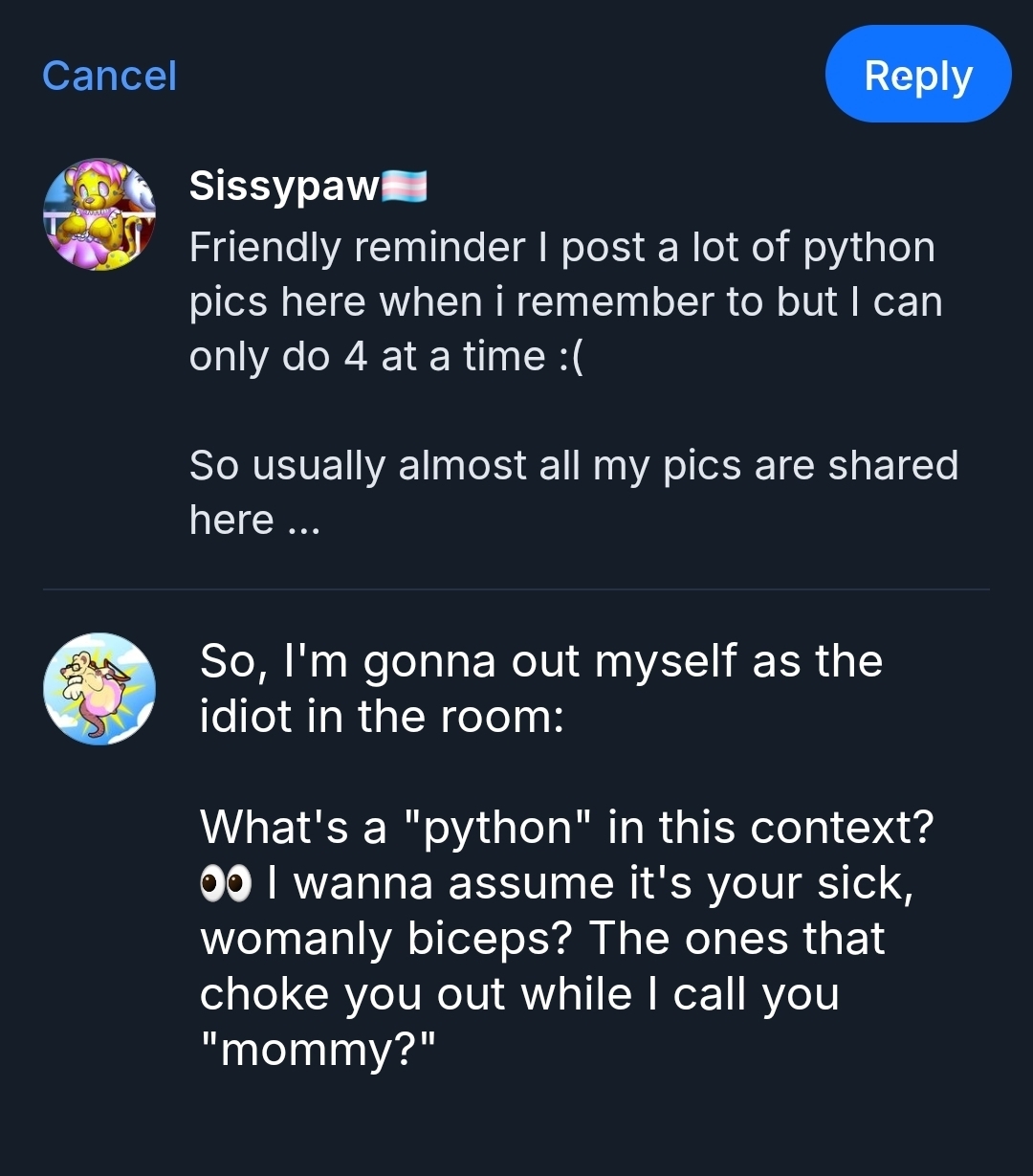Tap the divider line under original post

[516, 589]
